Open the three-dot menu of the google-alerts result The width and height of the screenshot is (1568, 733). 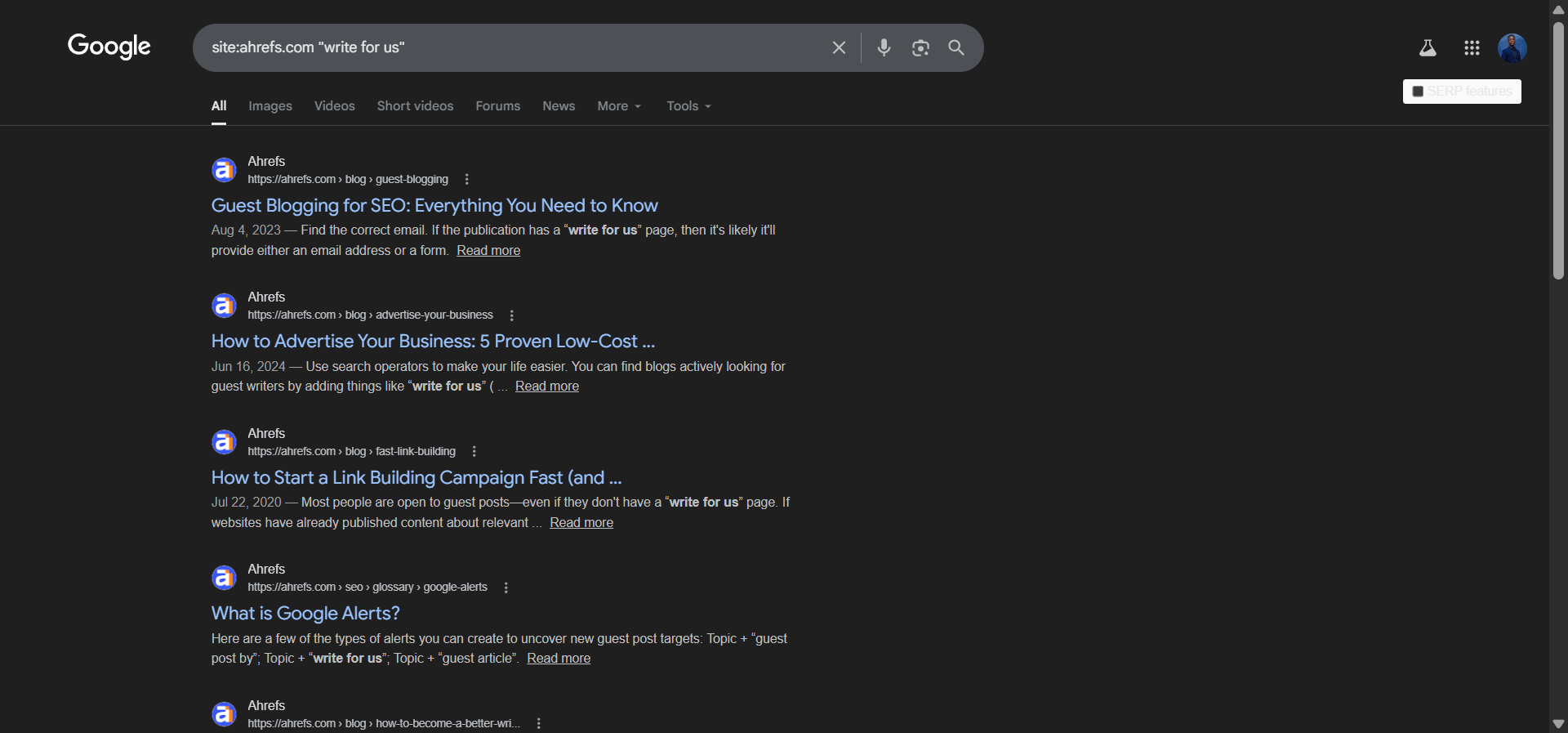point(506,588)
